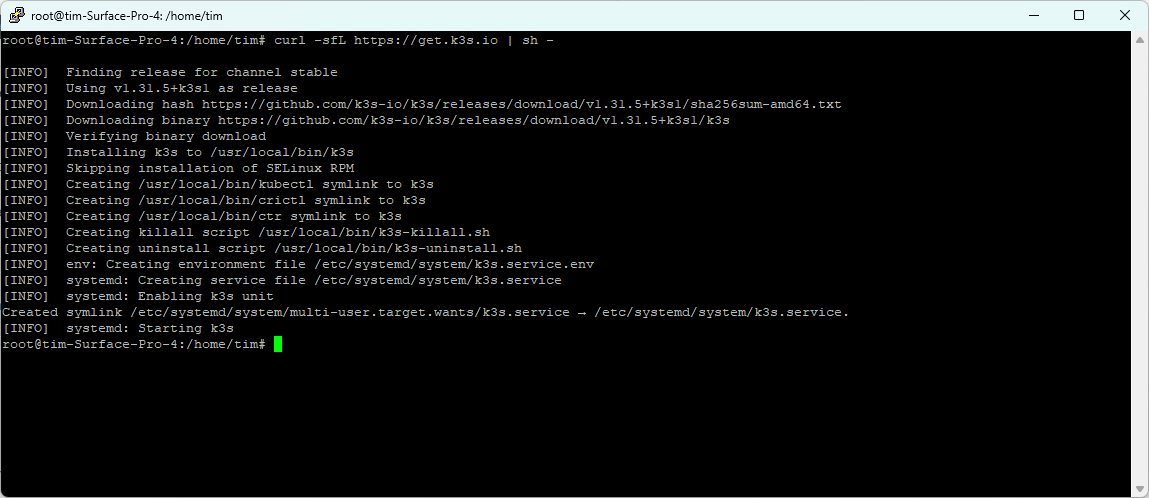Screen dimensions: 1149x498
Task: Minimize the PuTTY terminal window
Action: pyautogui.click(x=1033, y=15)
